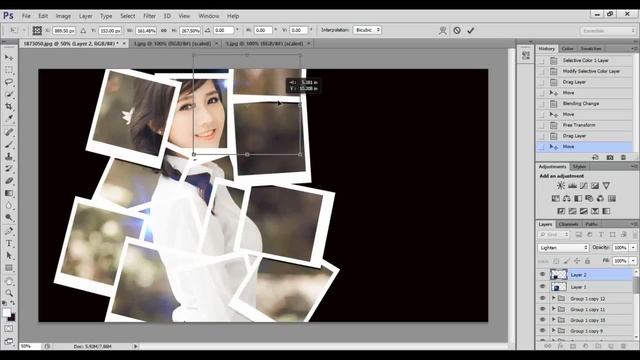640x360 pixels.
Task: Hide Layer 1 visibility eye
Action: click(542, 287)
